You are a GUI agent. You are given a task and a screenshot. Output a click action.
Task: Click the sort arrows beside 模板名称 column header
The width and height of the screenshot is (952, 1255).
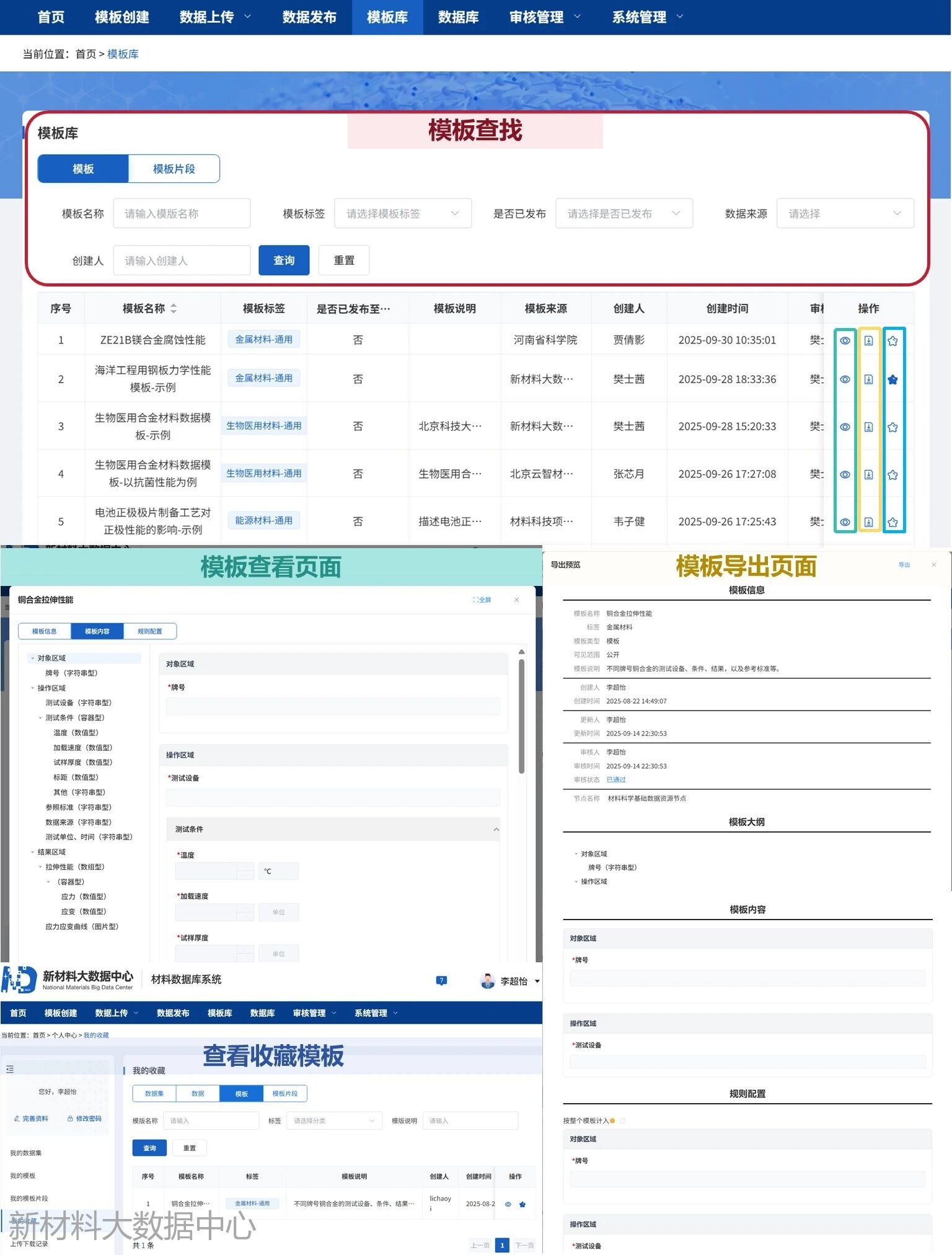pyautogui.click(x=174, y=308)
